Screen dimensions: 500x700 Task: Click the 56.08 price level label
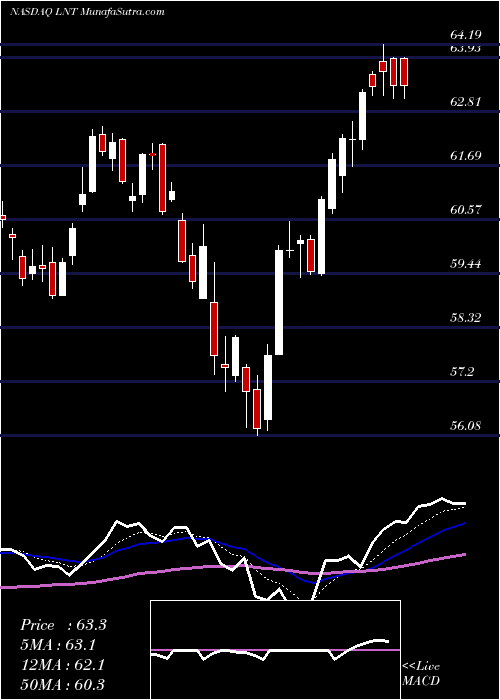(x=466, y=425)
